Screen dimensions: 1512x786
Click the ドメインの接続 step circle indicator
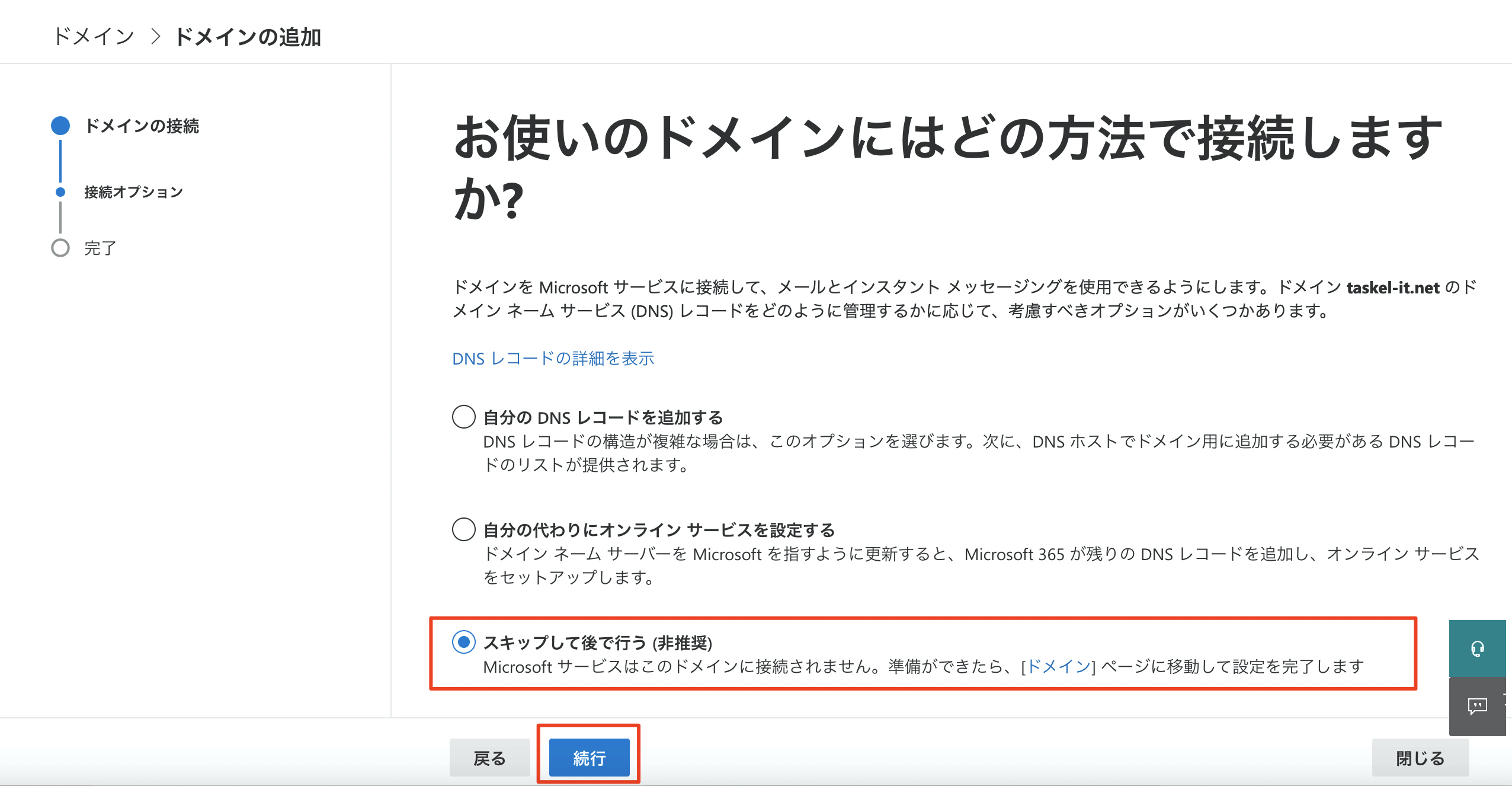pos(60,126)
